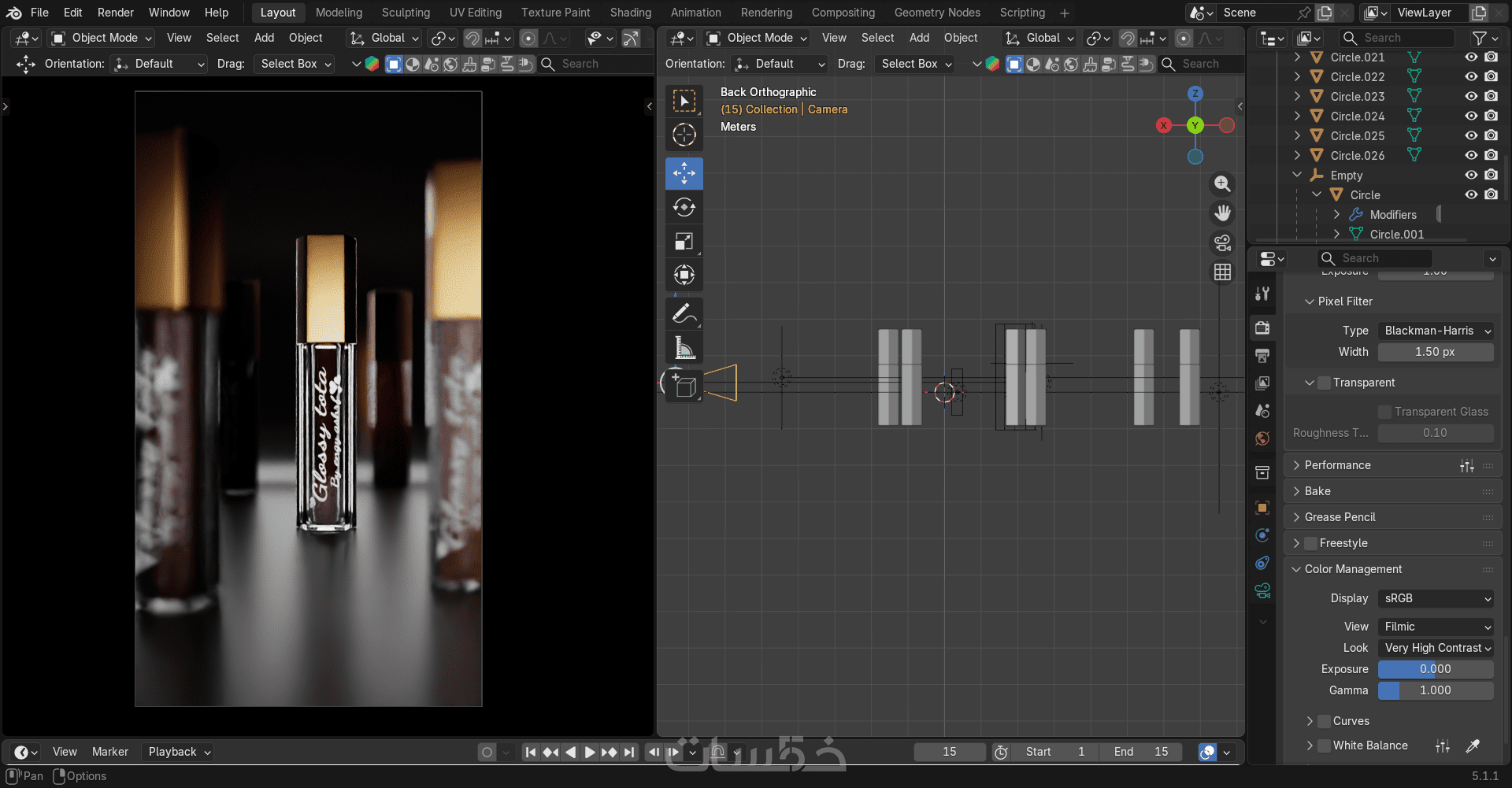Toggle camera view gizmo icon
The width and height of the screenshot is (1512, 788).
pyautogui.click(x=1222, y=242)
